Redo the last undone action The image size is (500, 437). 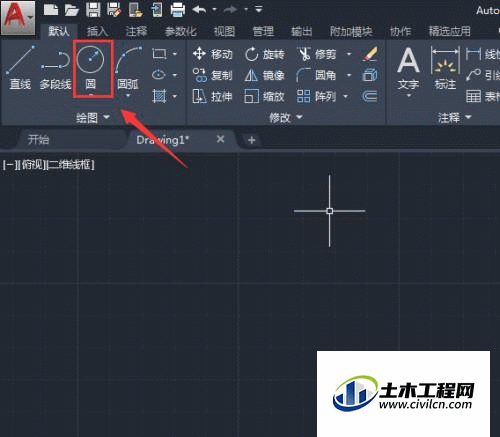[231, 10]
